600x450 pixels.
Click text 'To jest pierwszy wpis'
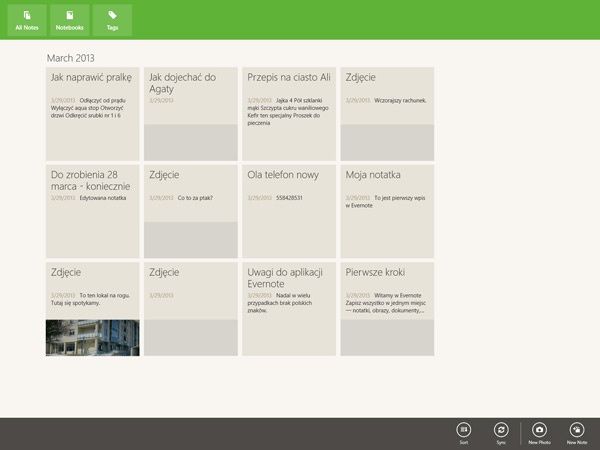(x=399, y=198)
